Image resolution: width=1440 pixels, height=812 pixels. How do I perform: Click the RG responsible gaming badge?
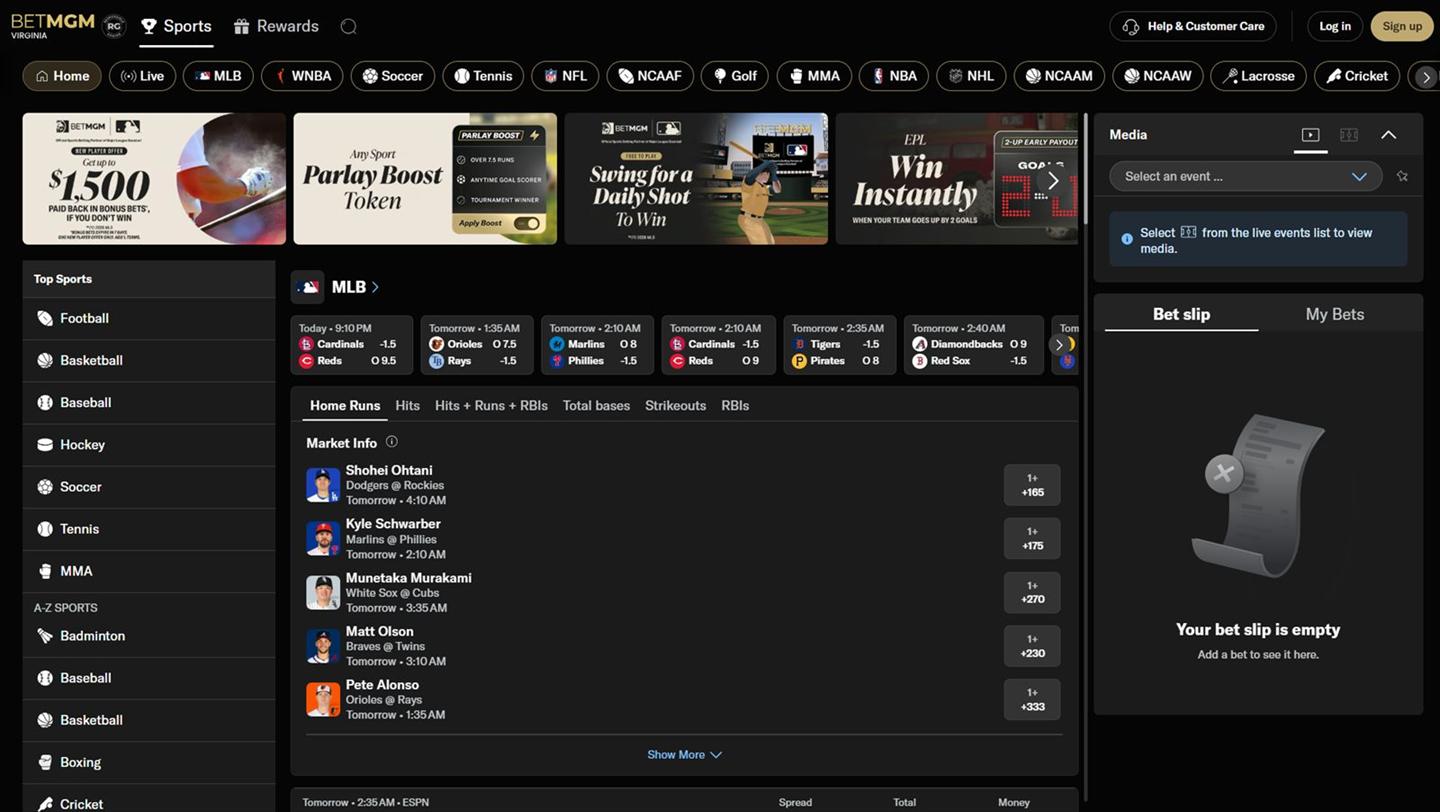point(114,27)
